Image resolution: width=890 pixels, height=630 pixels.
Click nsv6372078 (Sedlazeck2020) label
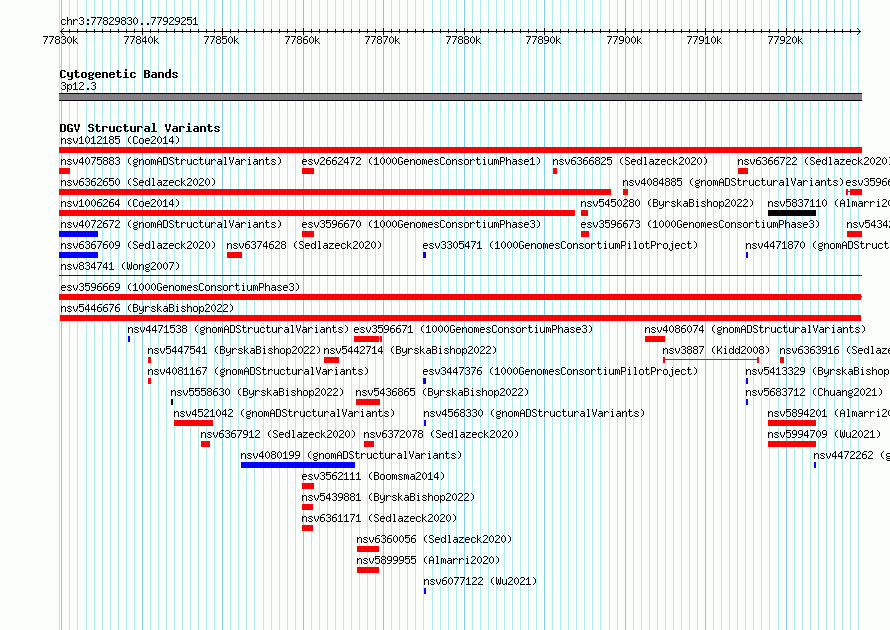441,434
